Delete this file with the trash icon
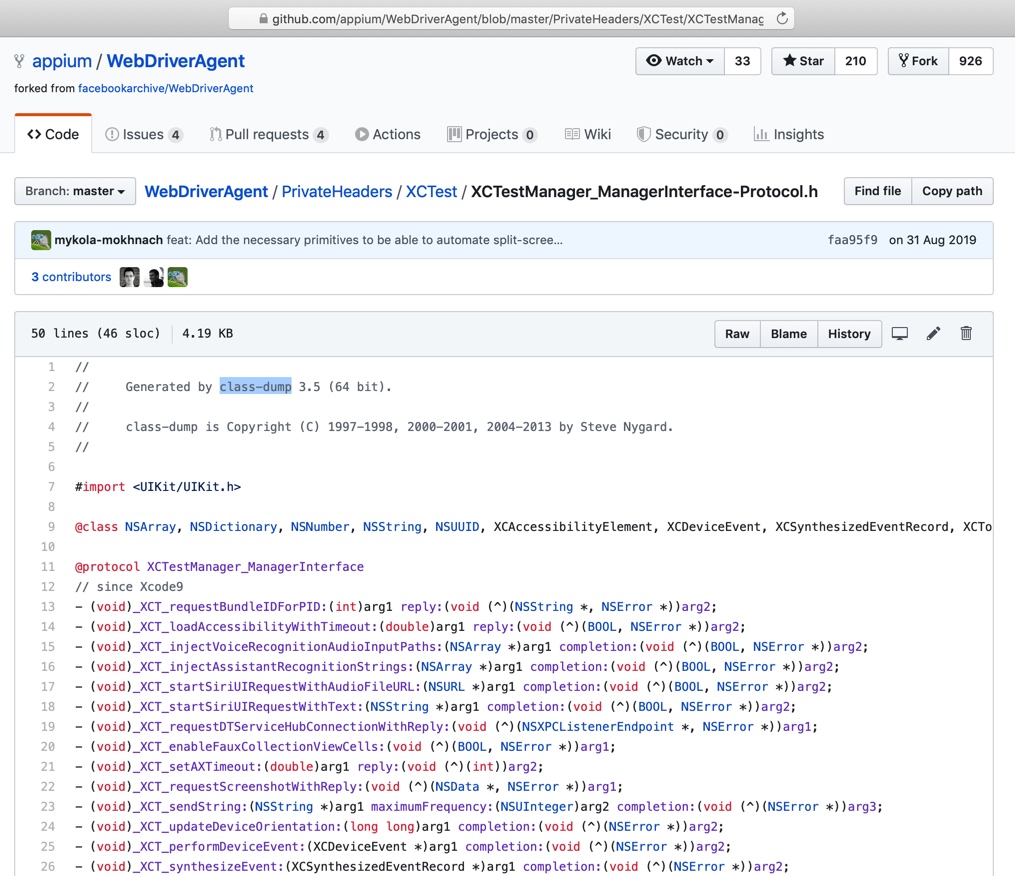Image resolution: width=1015 pixels, height=876 pixels. point(966,333)
